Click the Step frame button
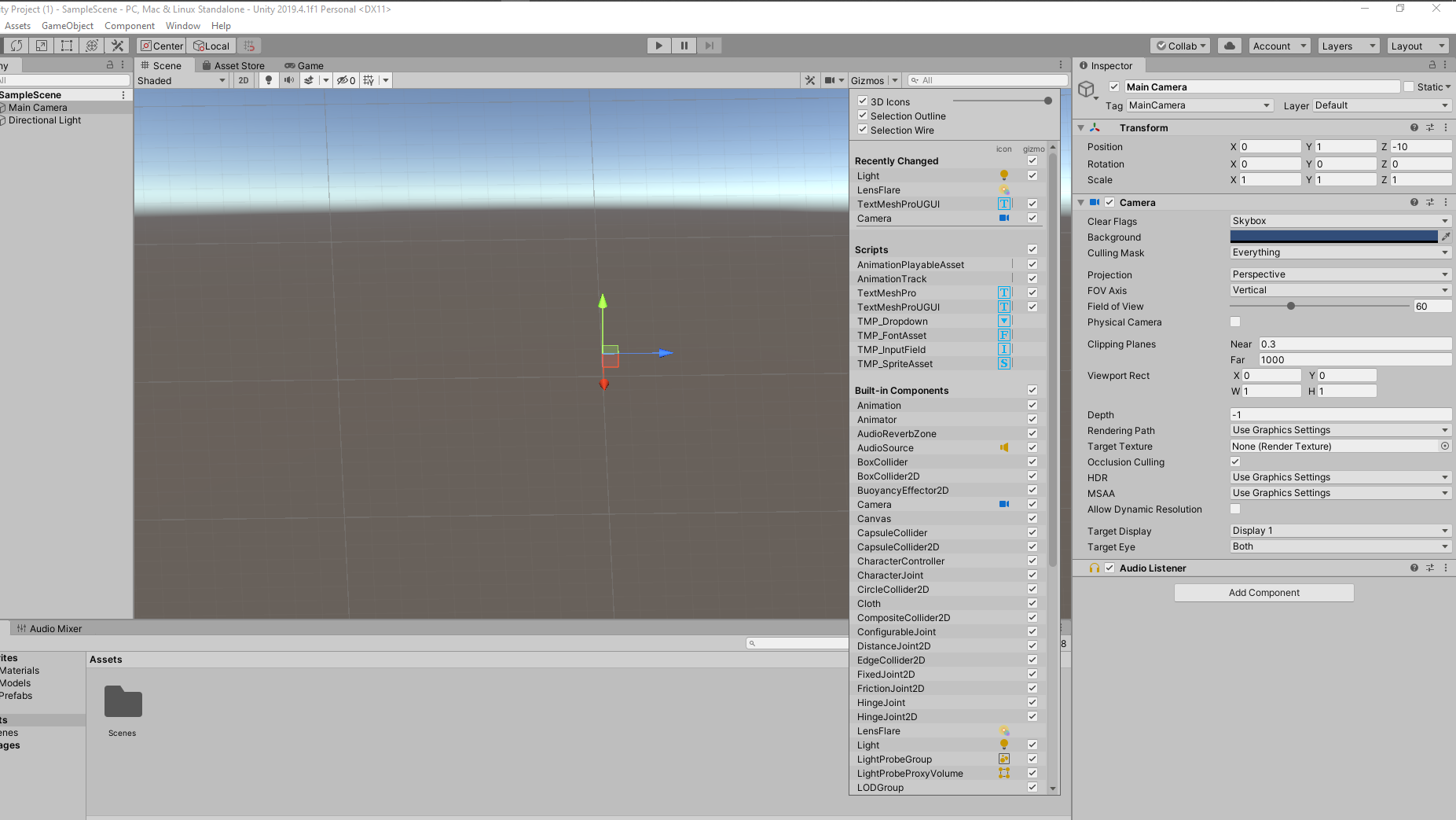 709,46
